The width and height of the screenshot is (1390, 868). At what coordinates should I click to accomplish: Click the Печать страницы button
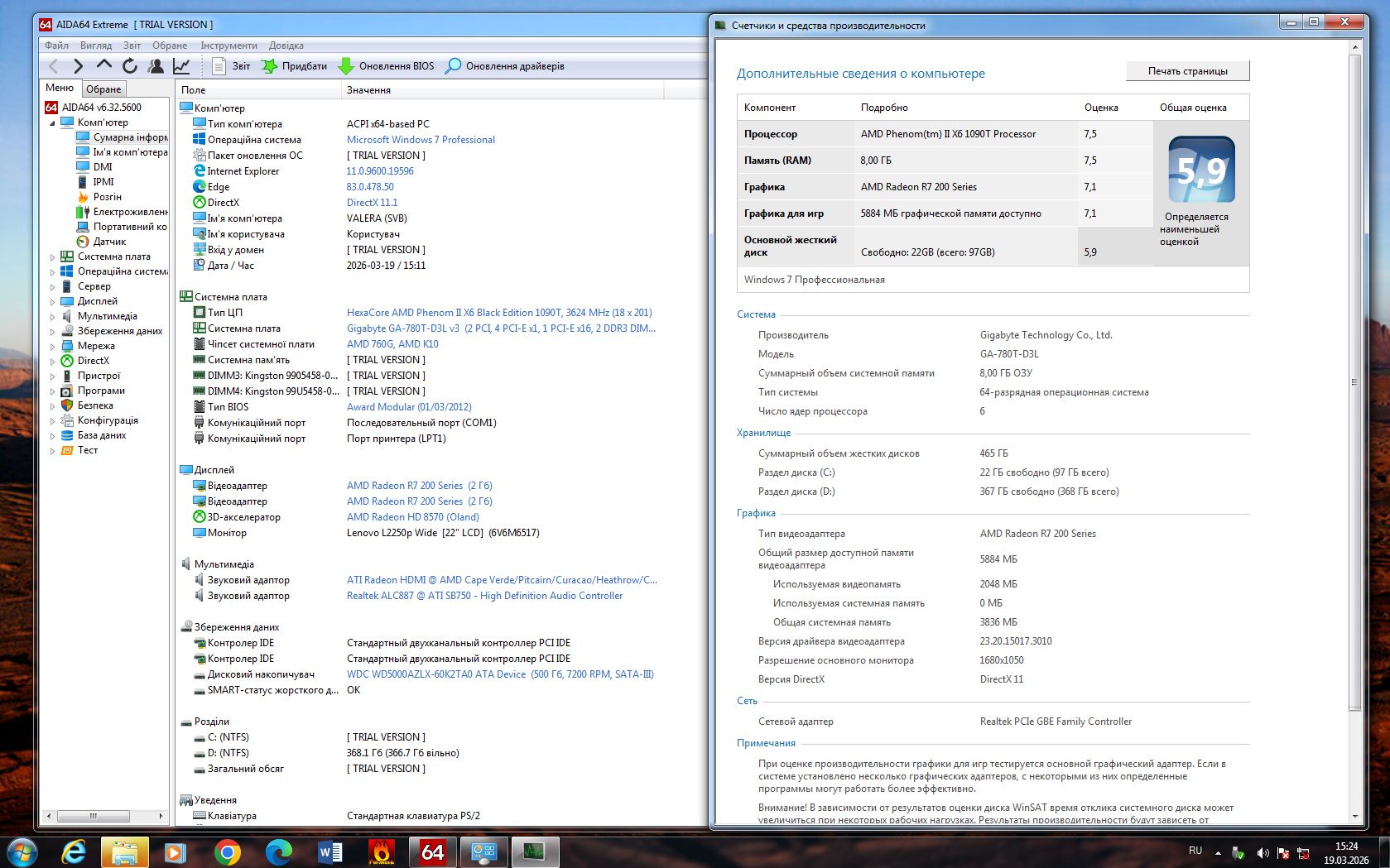[x=1187, y=71]
